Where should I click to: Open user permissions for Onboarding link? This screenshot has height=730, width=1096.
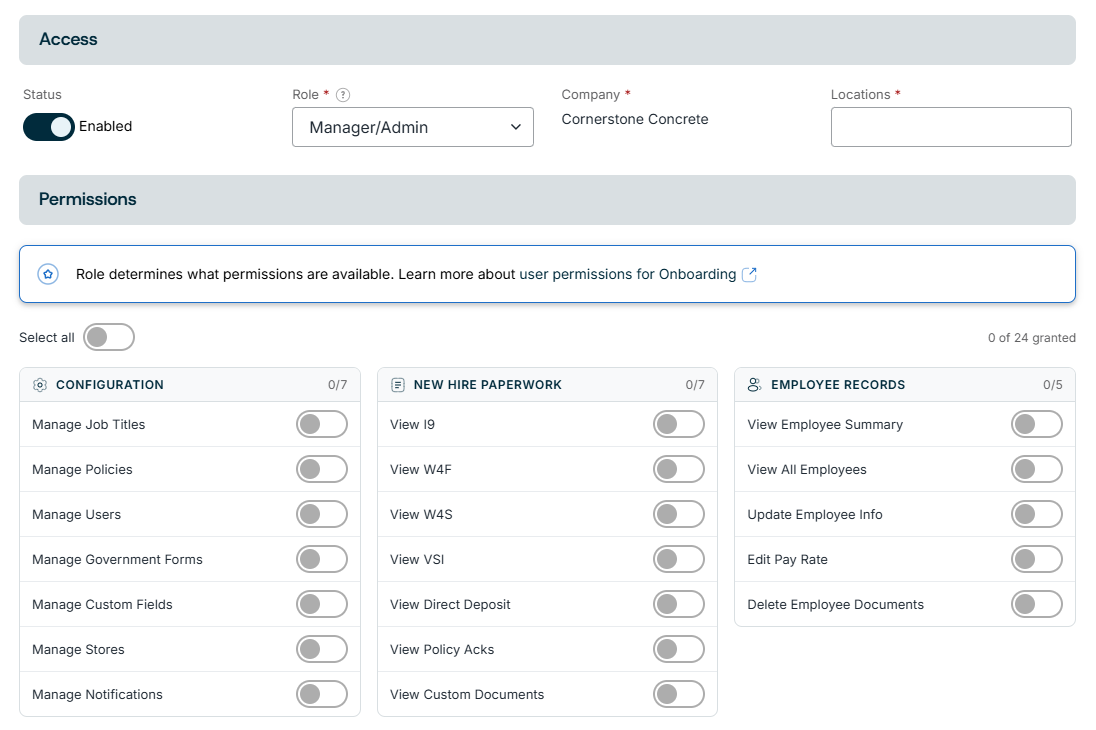628,274
